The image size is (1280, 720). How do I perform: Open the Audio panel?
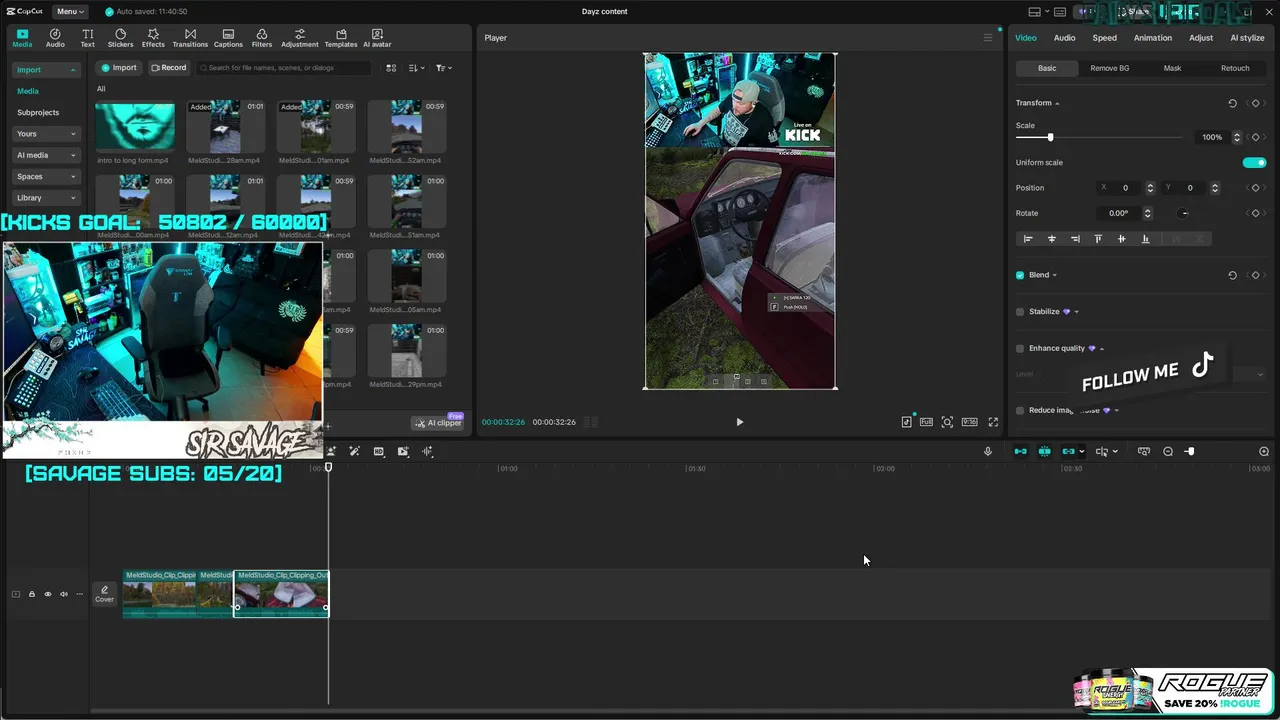click(55, 38)
